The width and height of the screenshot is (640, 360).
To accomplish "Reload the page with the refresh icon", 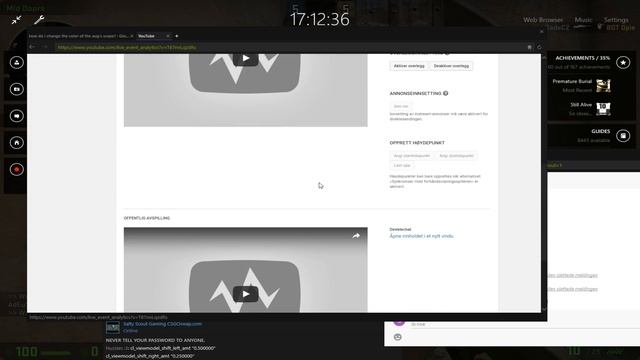I will [x=539, y=47].
